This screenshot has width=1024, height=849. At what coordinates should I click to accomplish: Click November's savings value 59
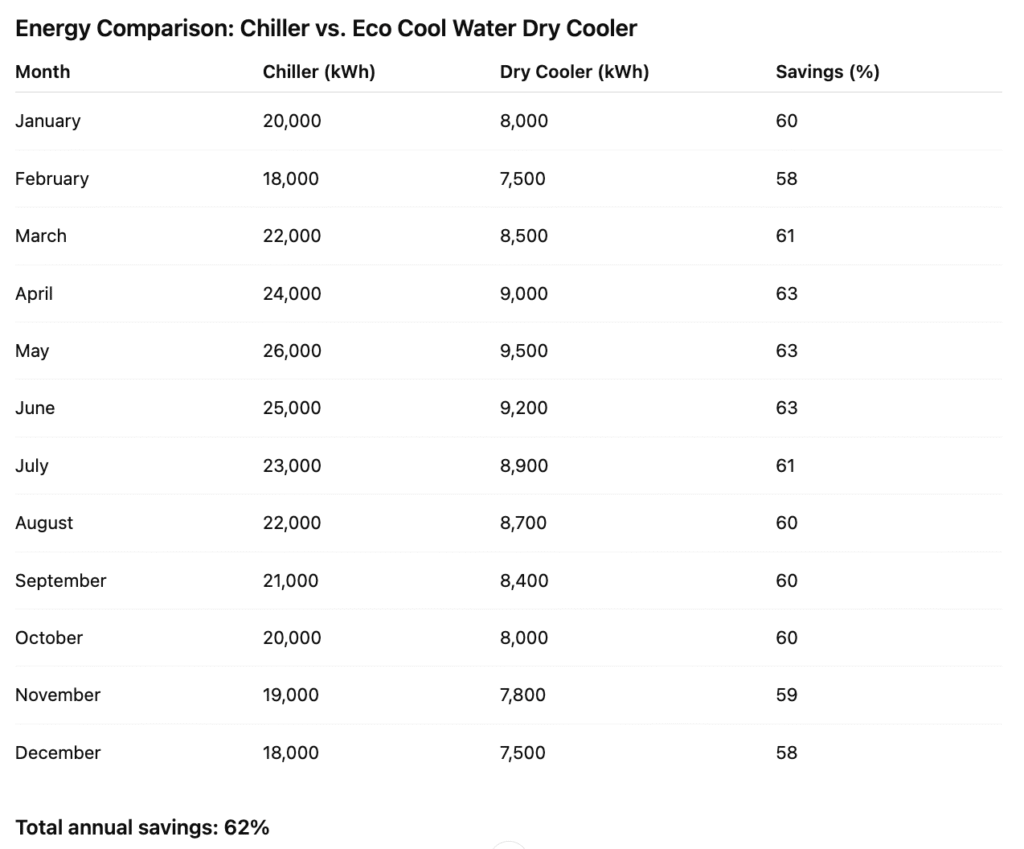786,695
